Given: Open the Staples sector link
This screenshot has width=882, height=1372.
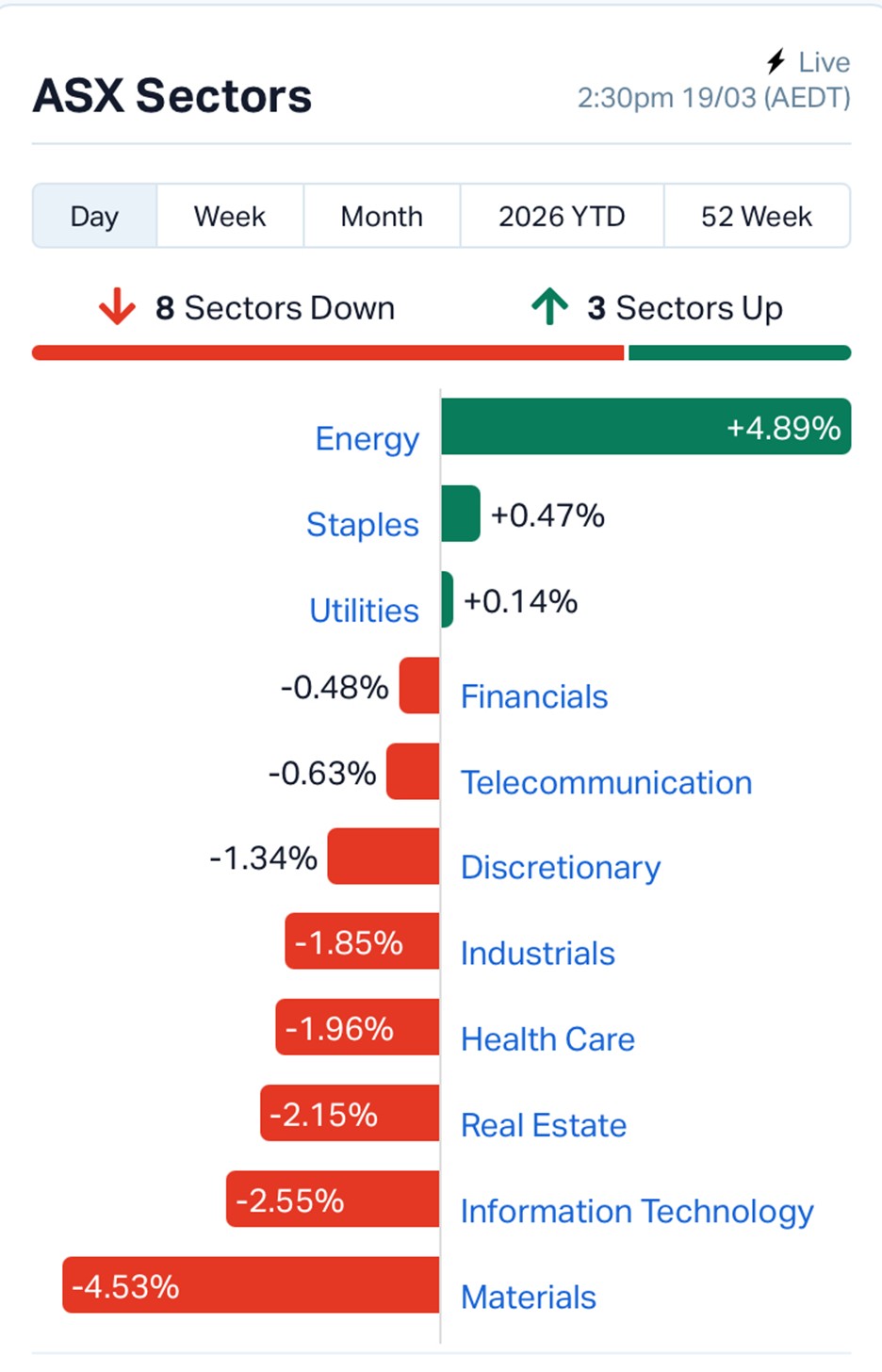Looking at the screenshot, I should pyautogui.click(x=363, y=525).
